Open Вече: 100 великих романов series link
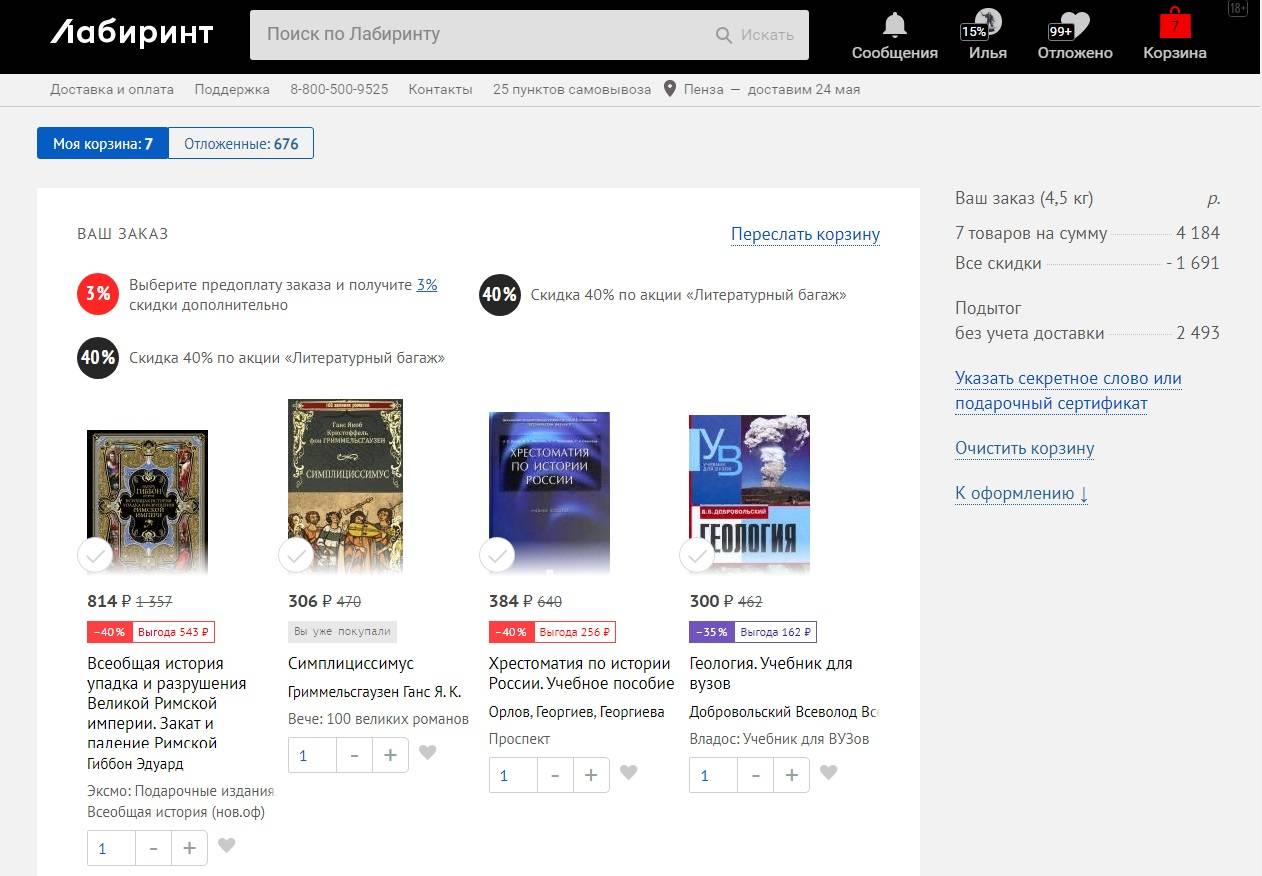Screen dimensions: 1262x876 378,719
